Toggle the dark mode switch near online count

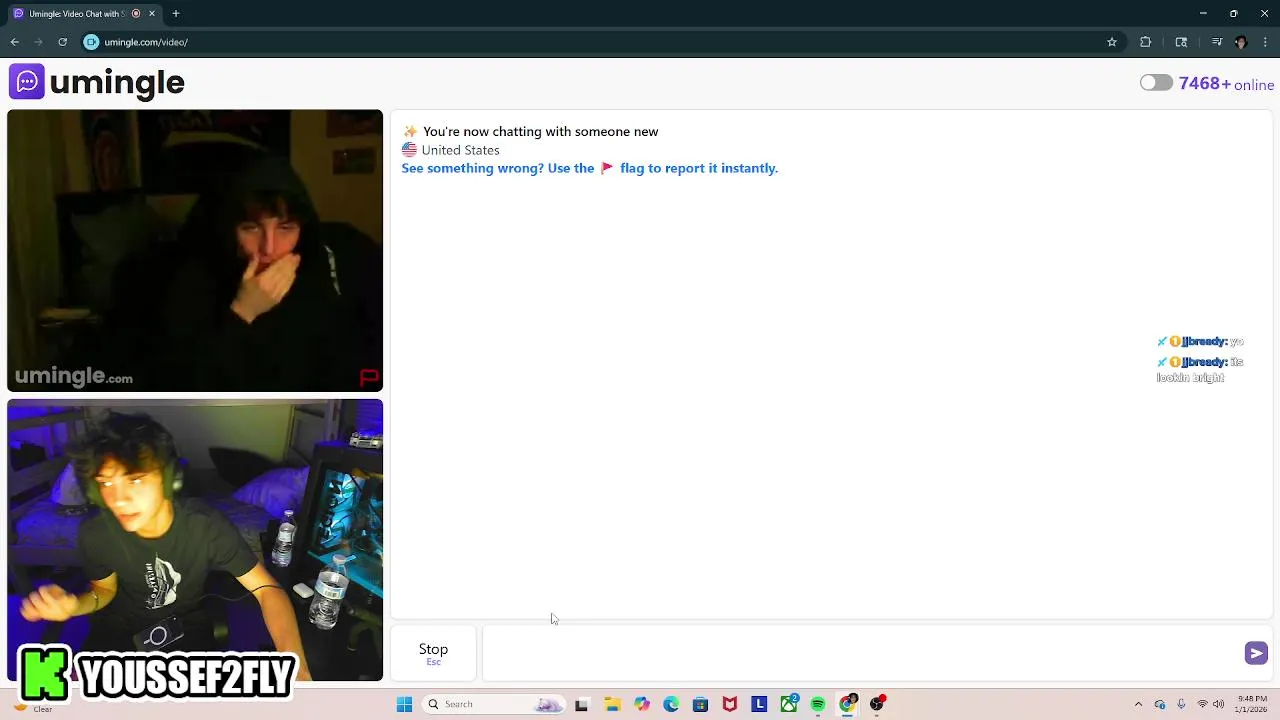1156,83
